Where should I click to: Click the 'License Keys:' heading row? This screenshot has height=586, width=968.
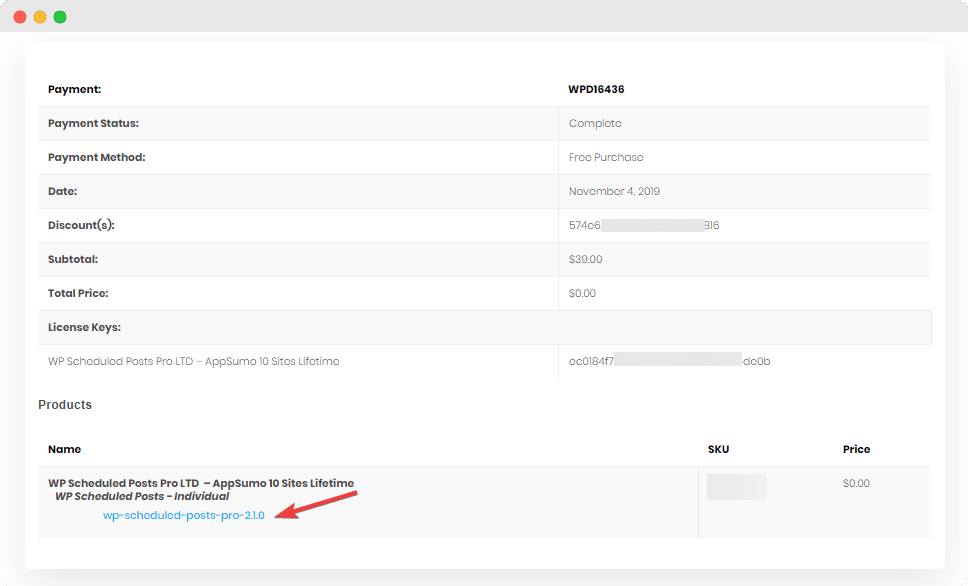point(485,327)
